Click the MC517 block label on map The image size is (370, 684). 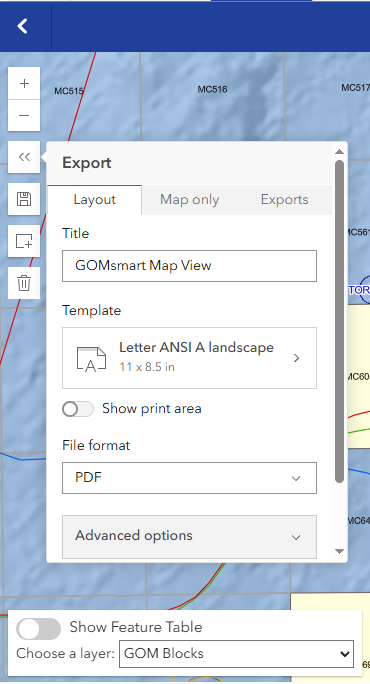point(355,88)
